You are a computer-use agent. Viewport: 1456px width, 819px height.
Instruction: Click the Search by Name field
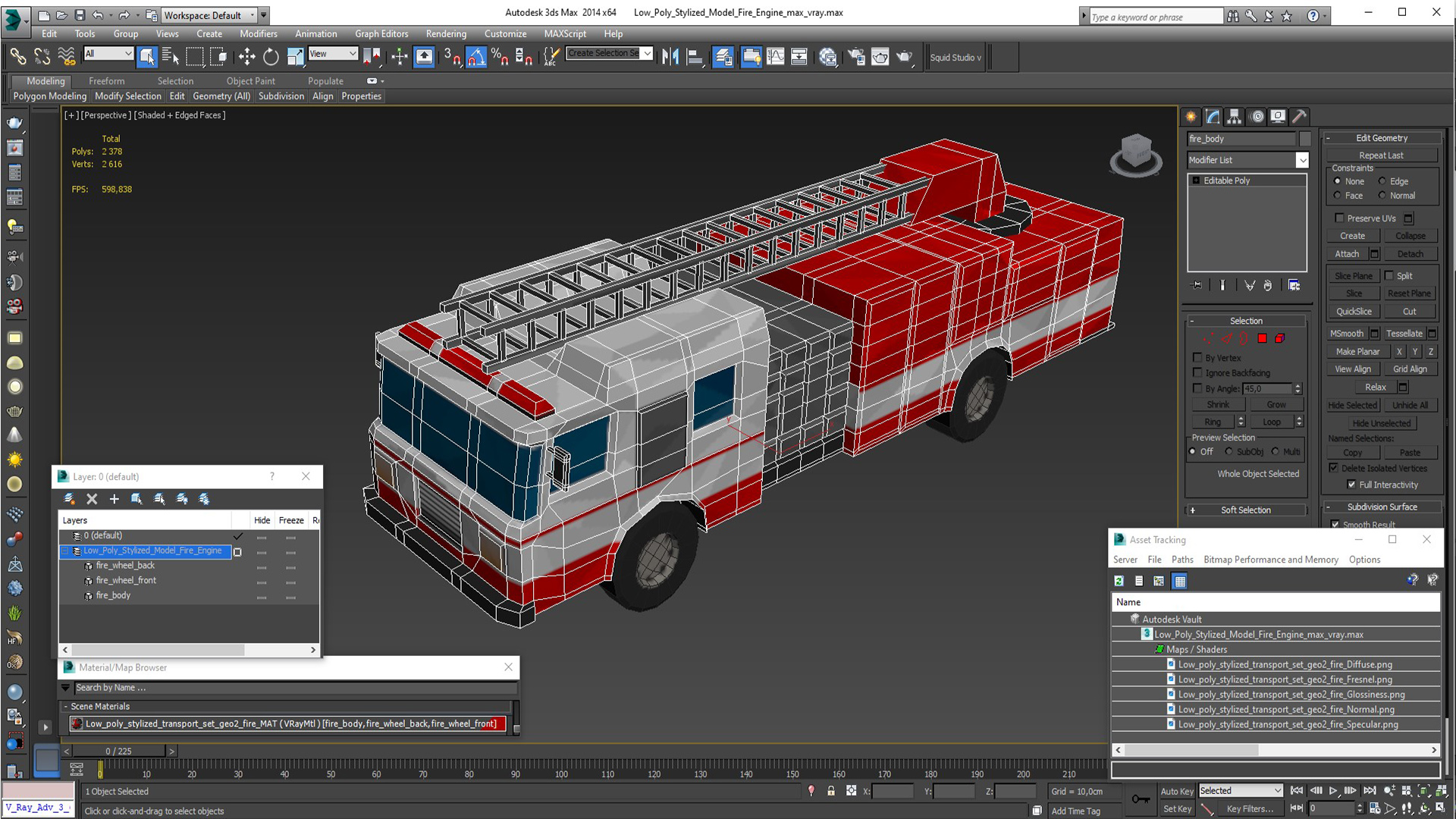point(295,688)
